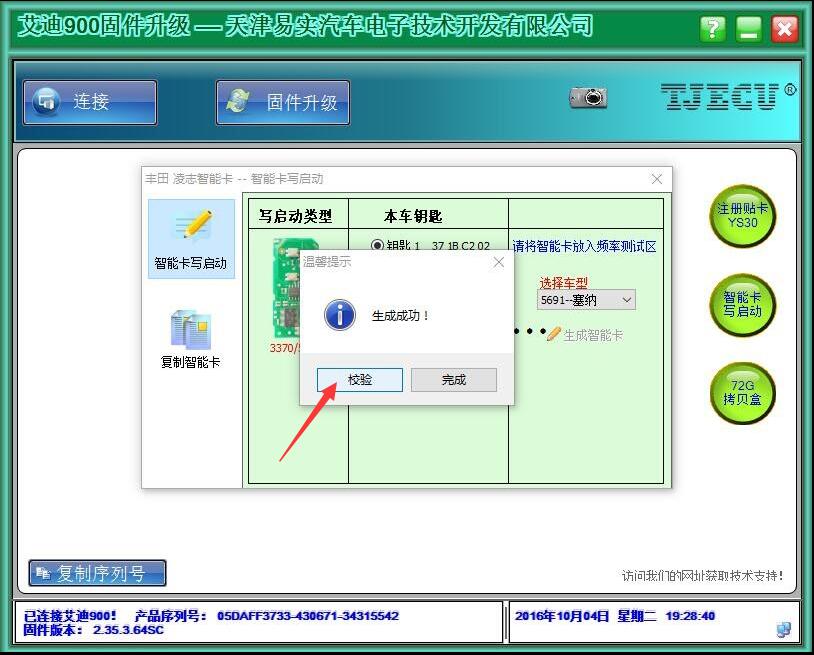Select 智能卡写启动 in the side panel
Viewport: 814px width, 655px height.
tap(191, 239)
